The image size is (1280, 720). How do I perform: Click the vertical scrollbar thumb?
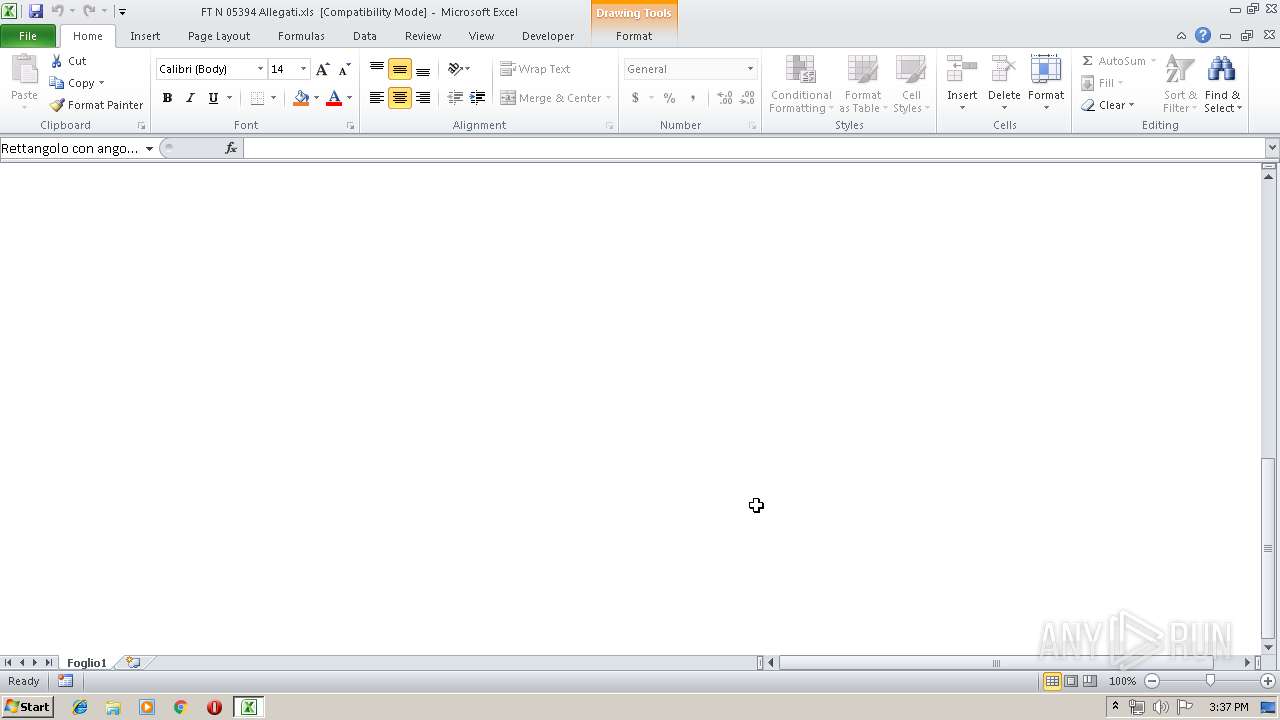[x=1269, y=548]
